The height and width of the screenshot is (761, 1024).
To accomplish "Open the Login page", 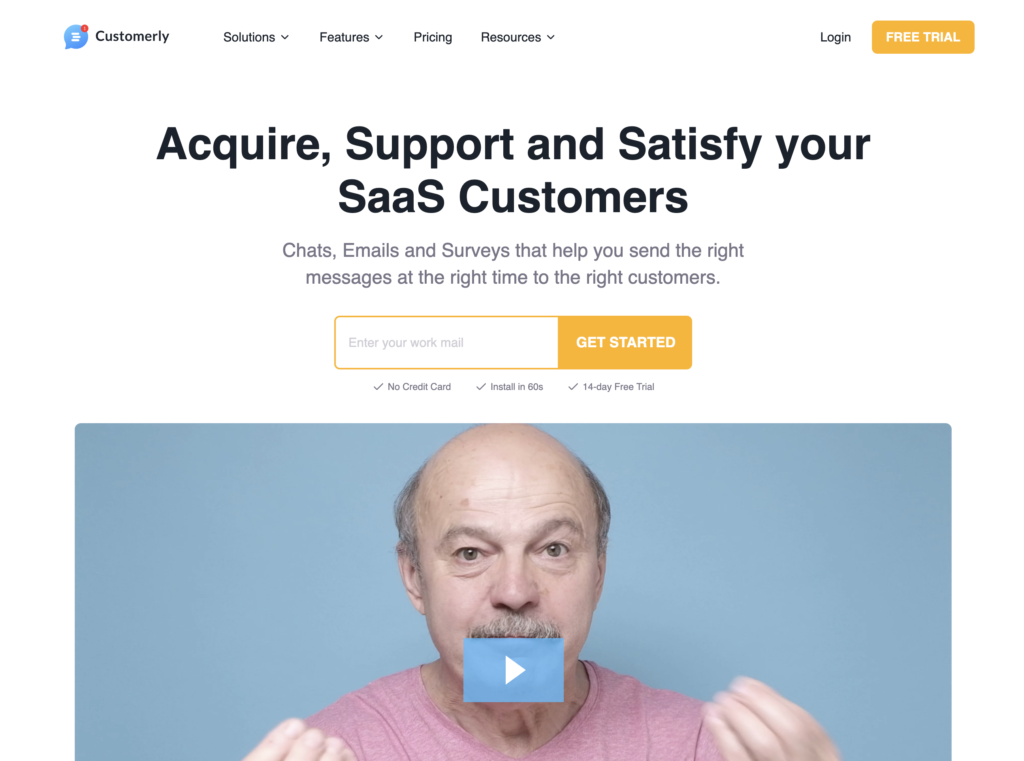I will pyautogui.click(x=835, y=37).
